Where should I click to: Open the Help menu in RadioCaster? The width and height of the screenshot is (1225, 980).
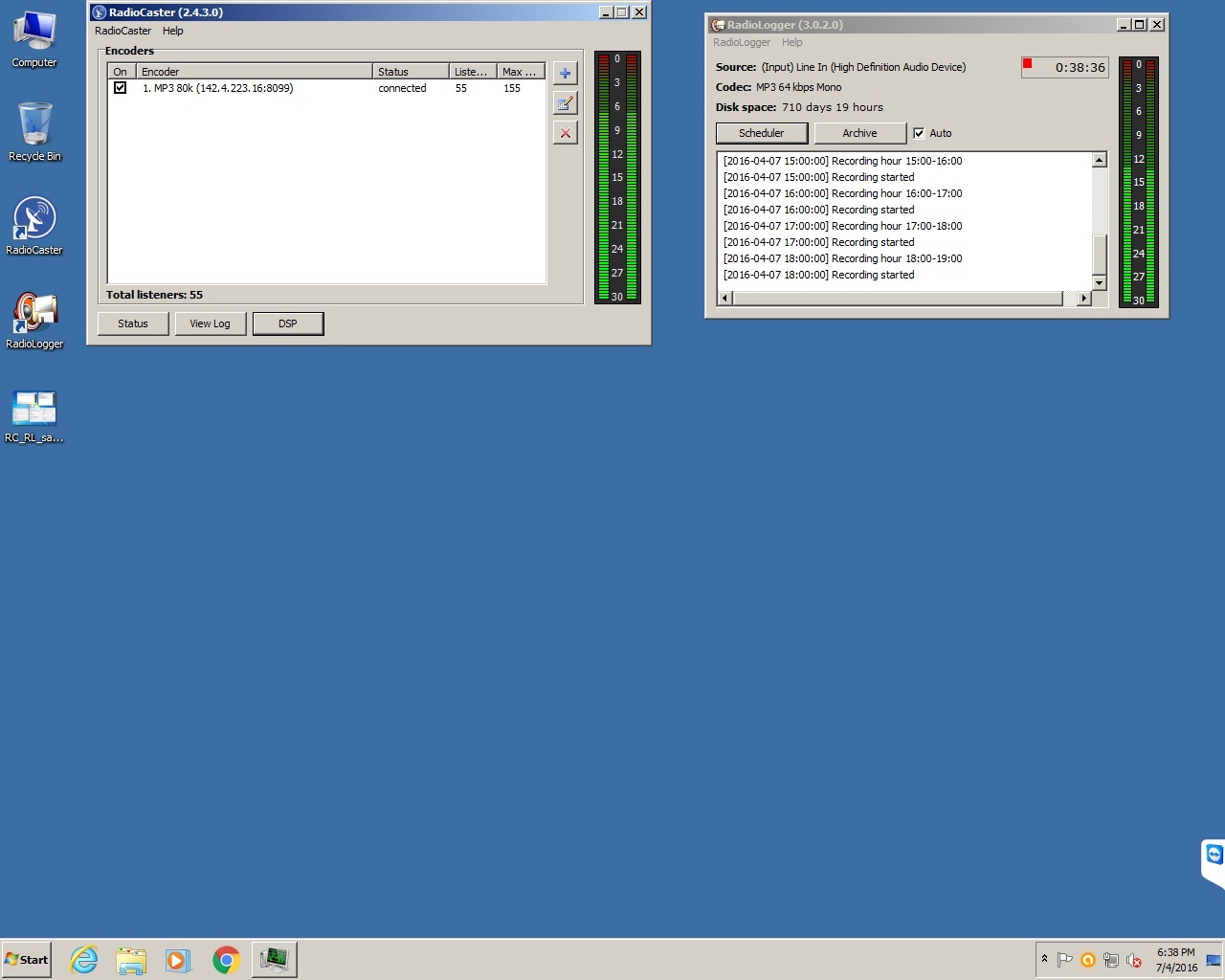[172, 31]
